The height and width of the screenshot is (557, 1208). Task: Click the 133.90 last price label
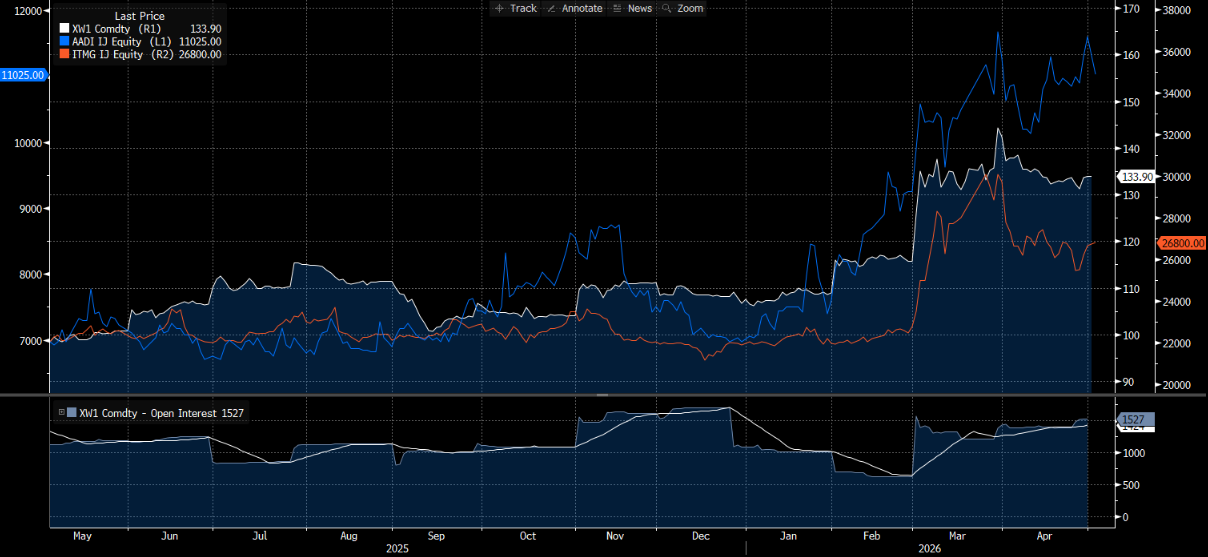click(x=1136, y=176)
